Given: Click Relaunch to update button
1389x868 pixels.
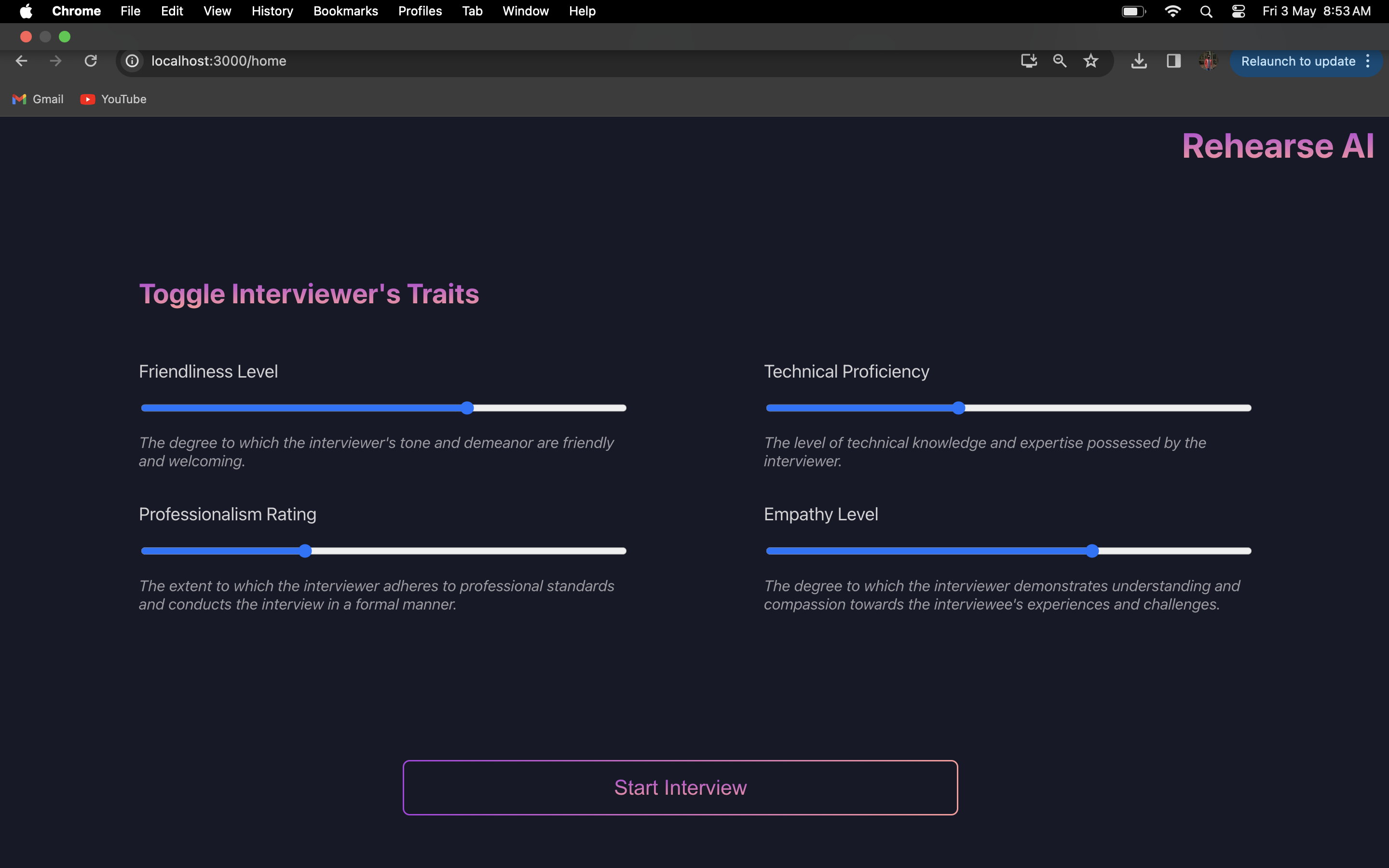Looking at the screenshot, I should [1298, 61].
